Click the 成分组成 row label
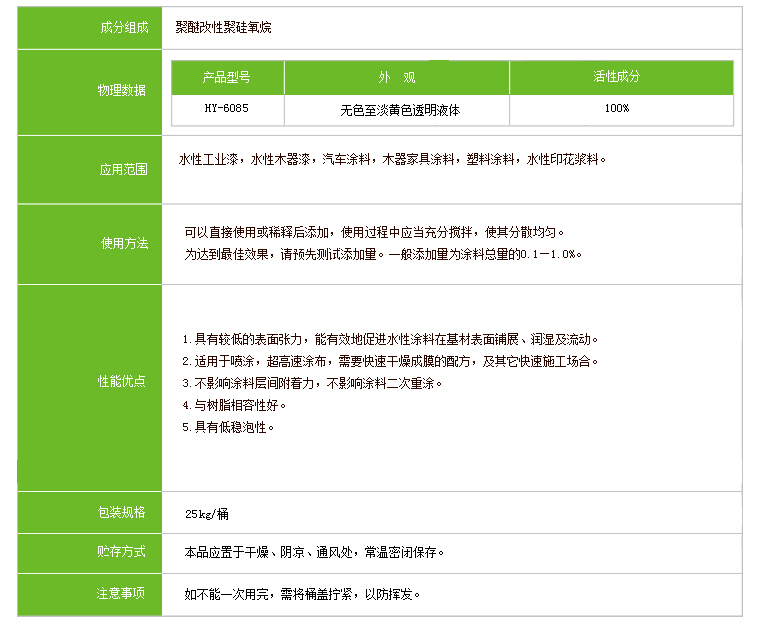Screen dimensions: 760x635 (x=123, y=28)
